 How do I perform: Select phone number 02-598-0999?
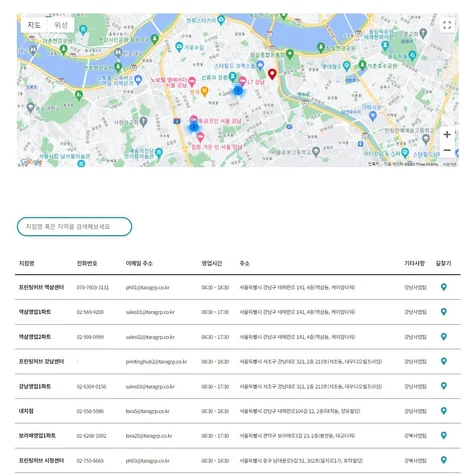click(90, 337)
